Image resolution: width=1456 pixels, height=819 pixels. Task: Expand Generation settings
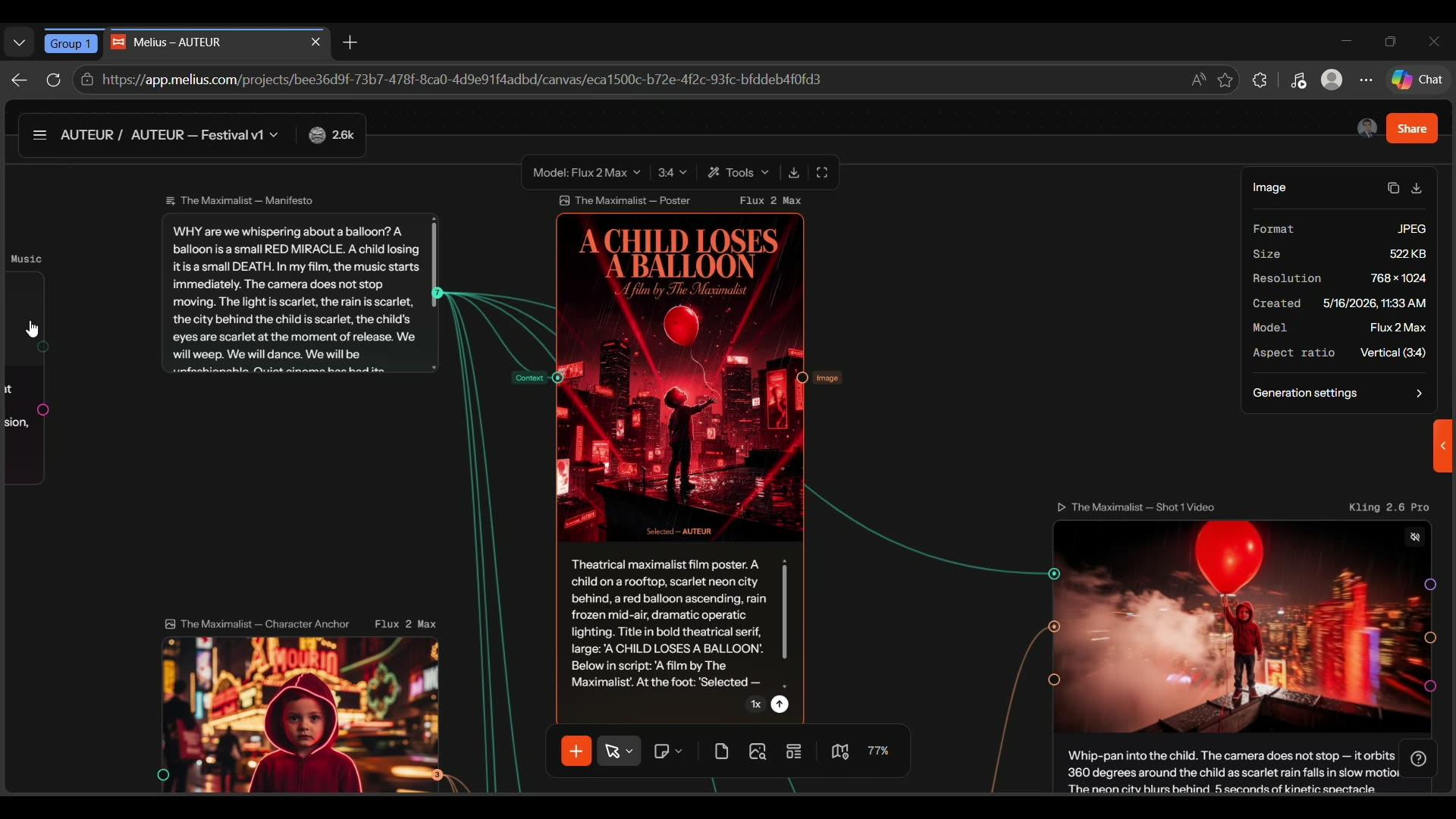pos(1338,393)
